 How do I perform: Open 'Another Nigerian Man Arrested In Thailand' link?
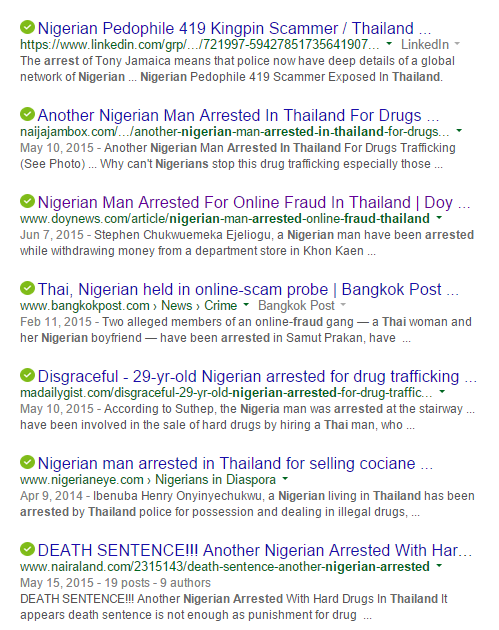pyautogui.click(x=238, y=115)
